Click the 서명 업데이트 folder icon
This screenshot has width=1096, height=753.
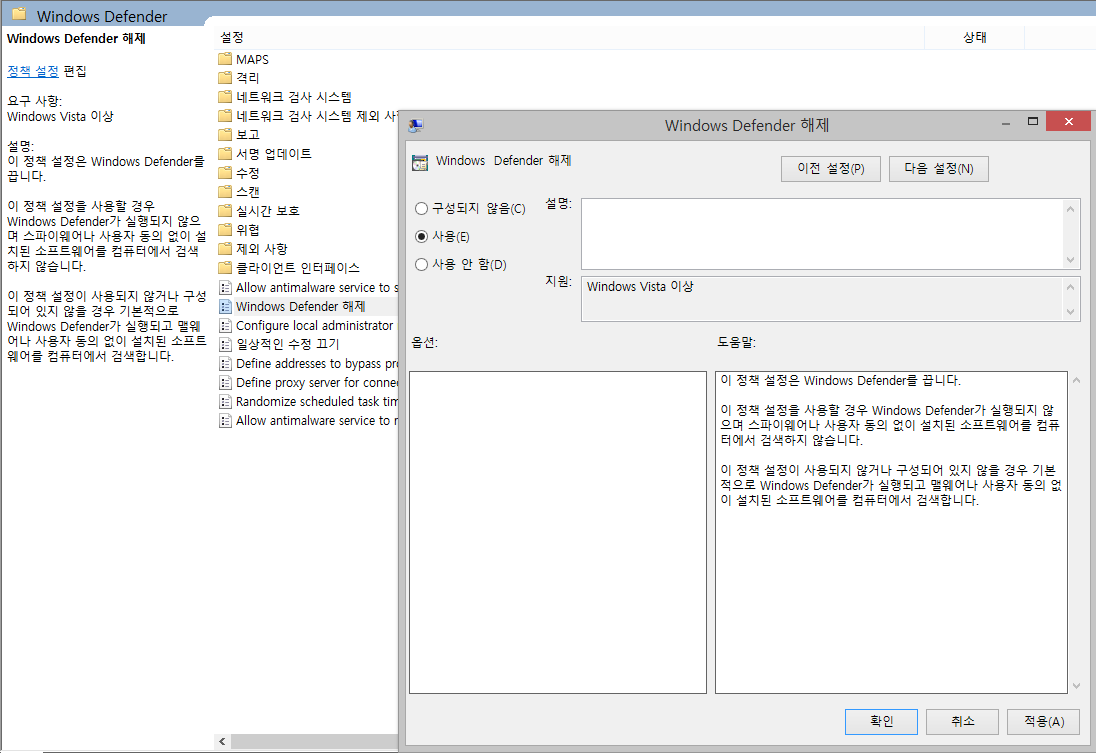tap(224, 153)
